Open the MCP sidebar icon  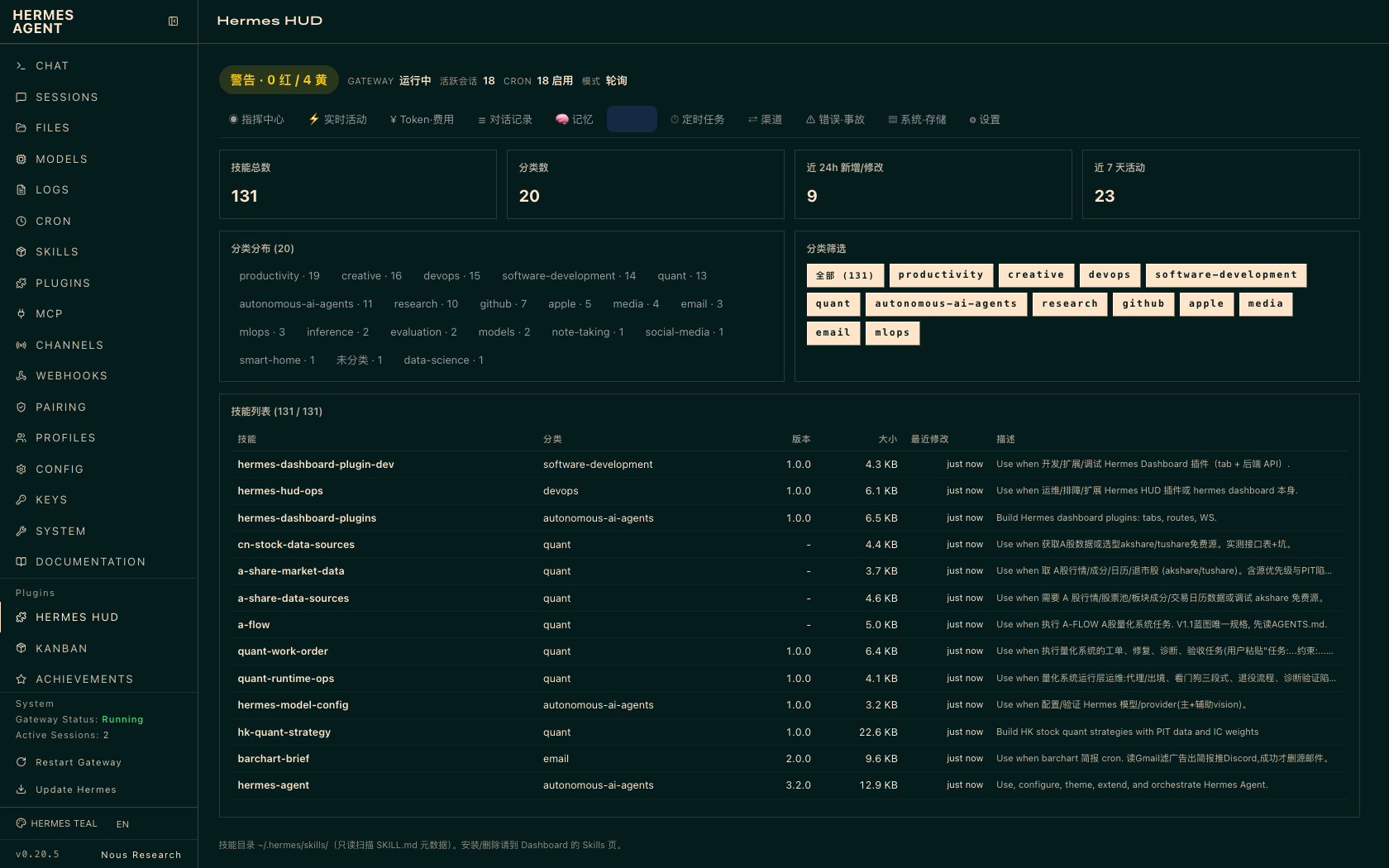tap(21, 314)
